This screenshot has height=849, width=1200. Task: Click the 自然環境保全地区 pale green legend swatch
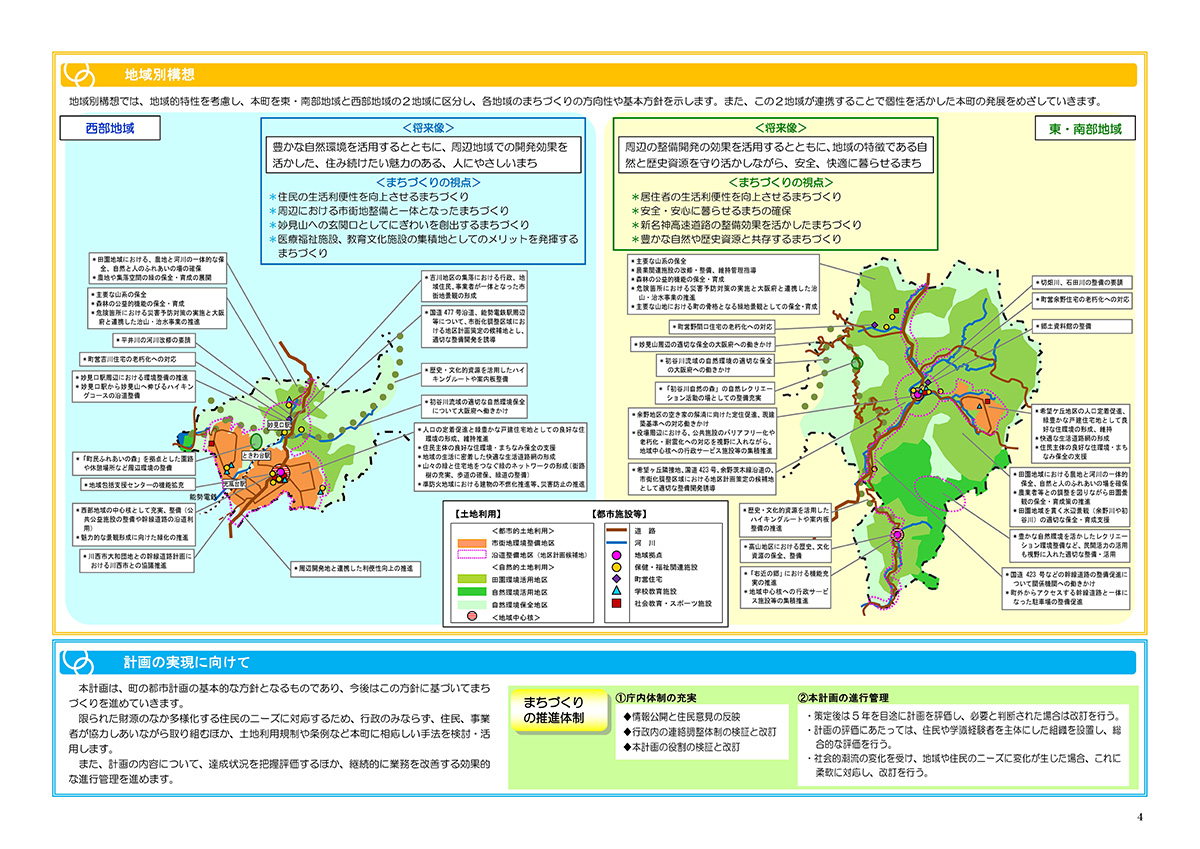click(x=471, y=604)
